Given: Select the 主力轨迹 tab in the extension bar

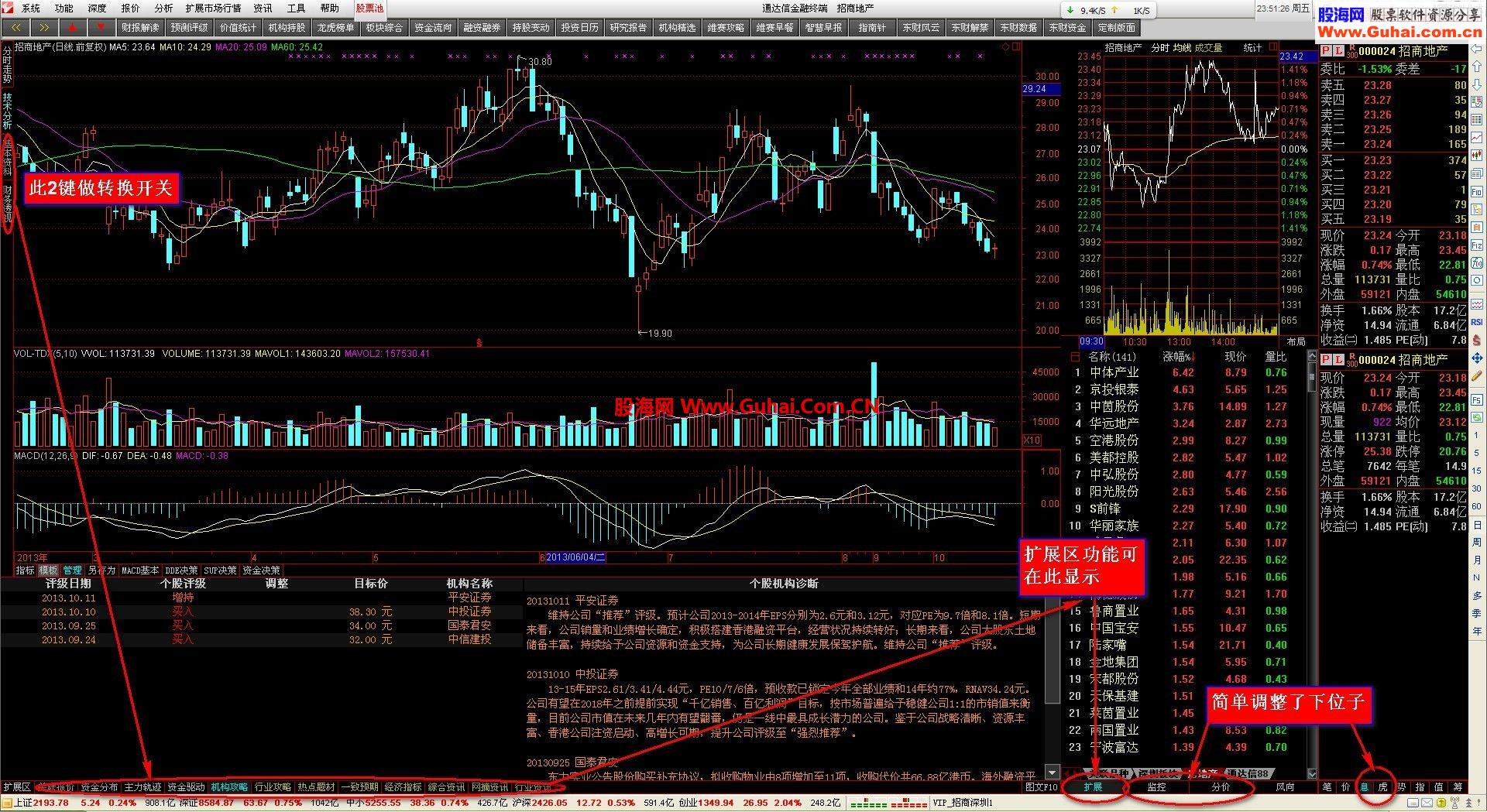Looking at the screenshot, I should click(143, 787).
